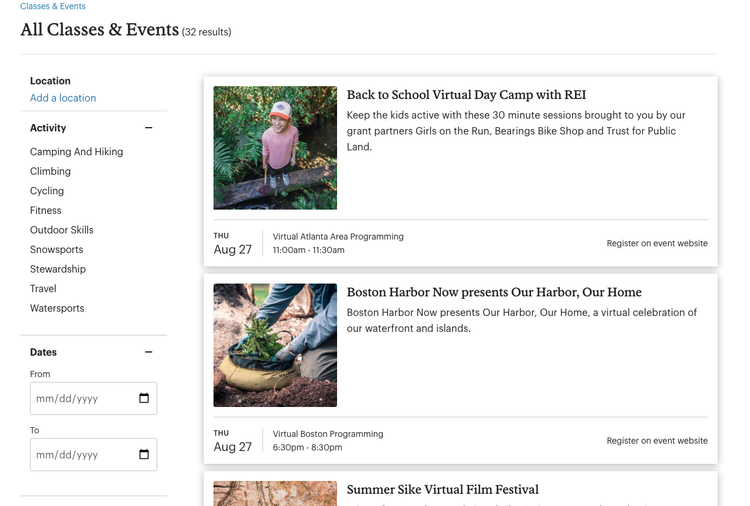
Task: Click the Back to School camp thumbnail image
Action: [x=275, y=148]
